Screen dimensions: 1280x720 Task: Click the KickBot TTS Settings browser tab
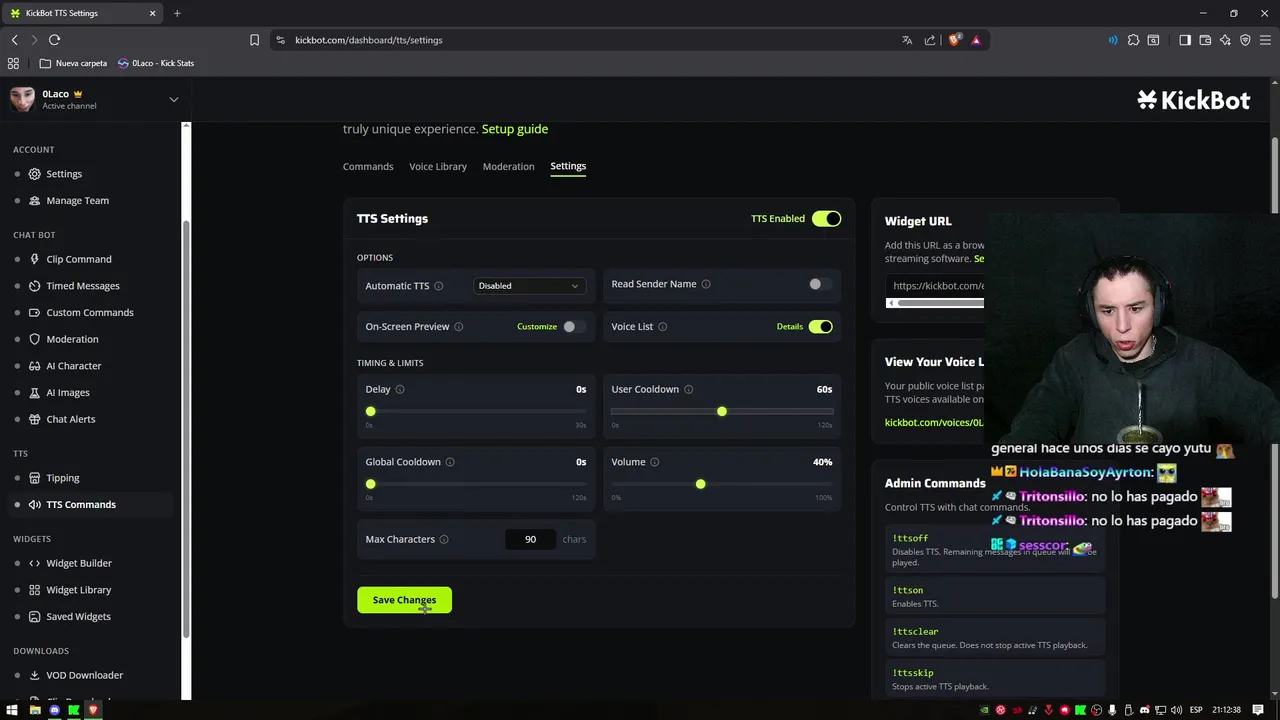click(x=82, y=13)
